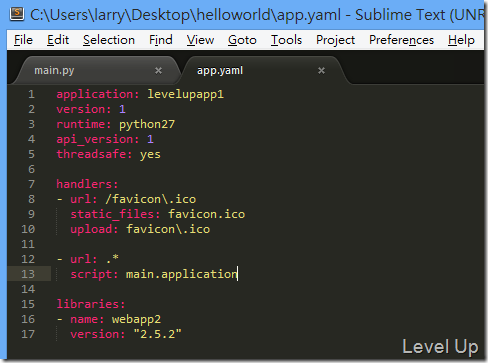Open the Project menu
This screenshot has height=363, width=488.
[x=335, y=40]
